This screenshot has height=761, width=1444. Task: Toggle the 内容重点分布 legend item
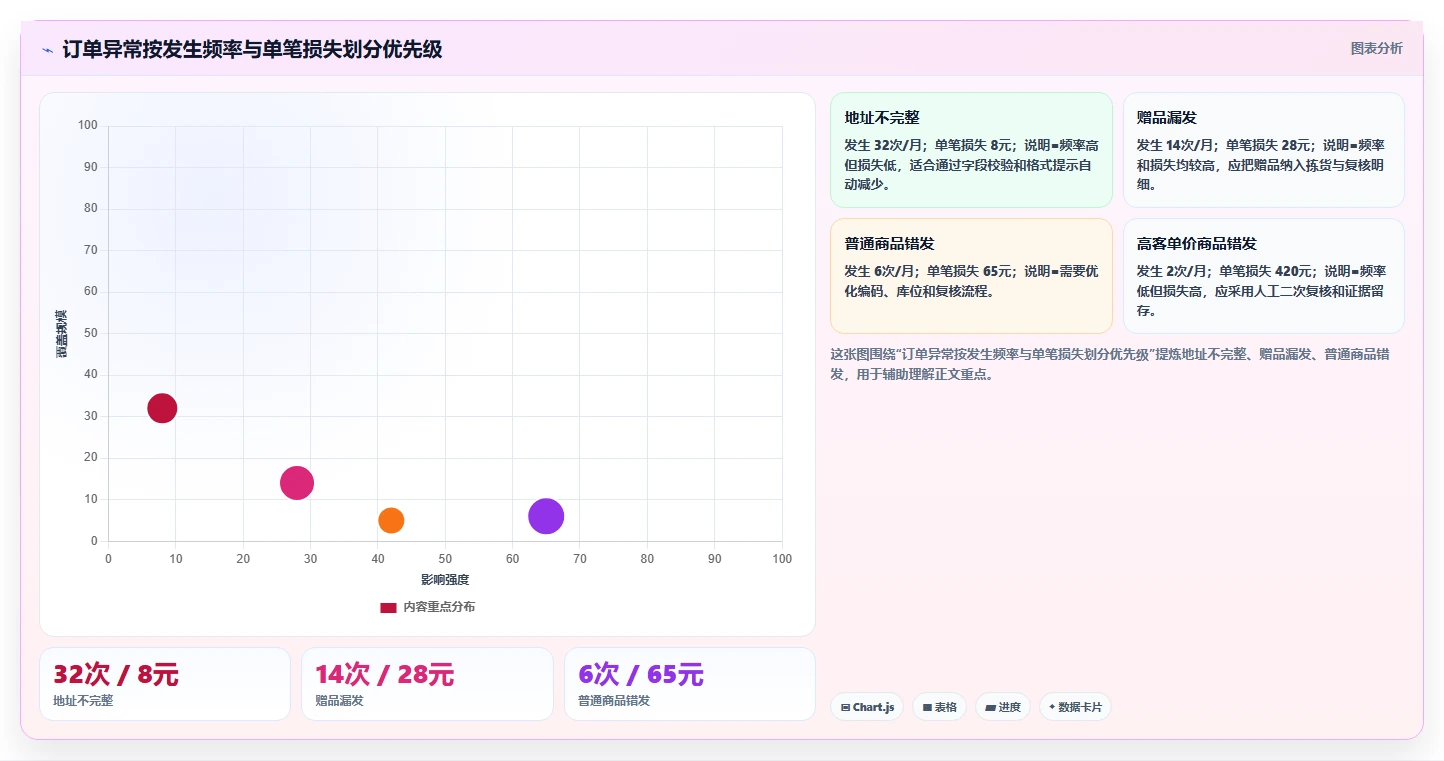coord(427,607)
